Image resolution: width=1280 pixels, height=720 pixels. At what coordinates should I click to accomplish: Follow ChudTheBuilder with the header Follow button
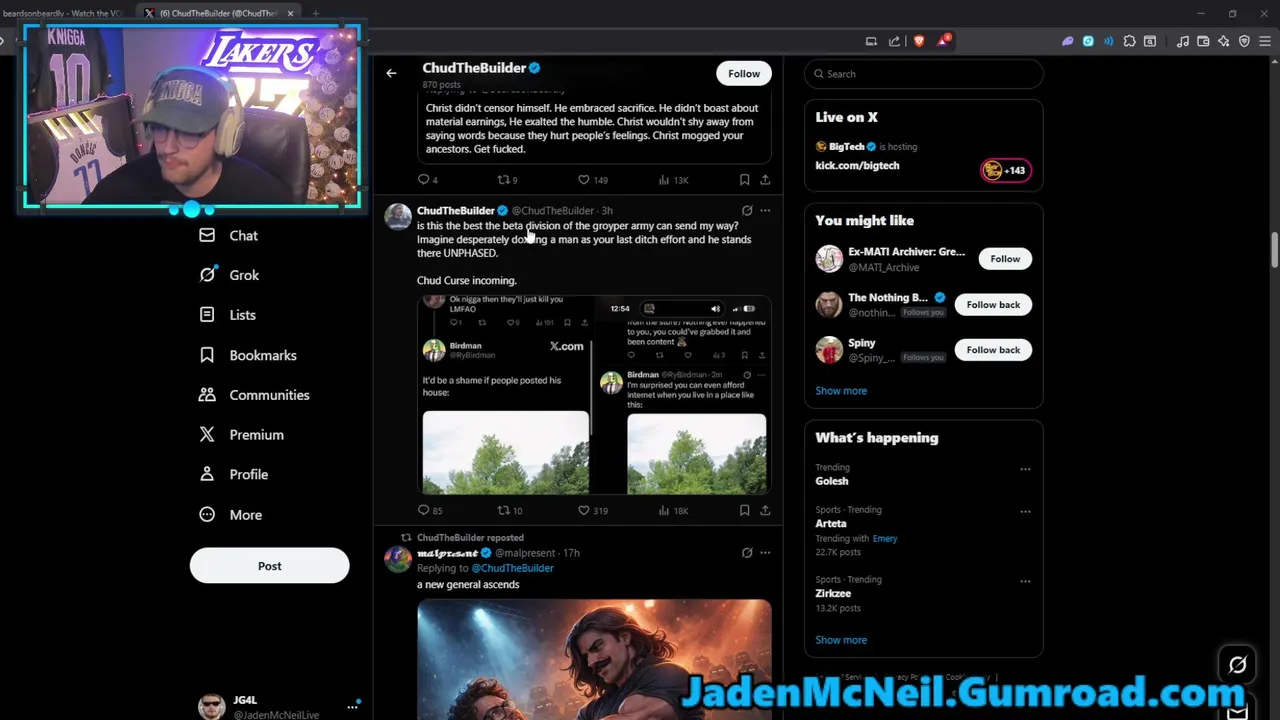[744, 73]
